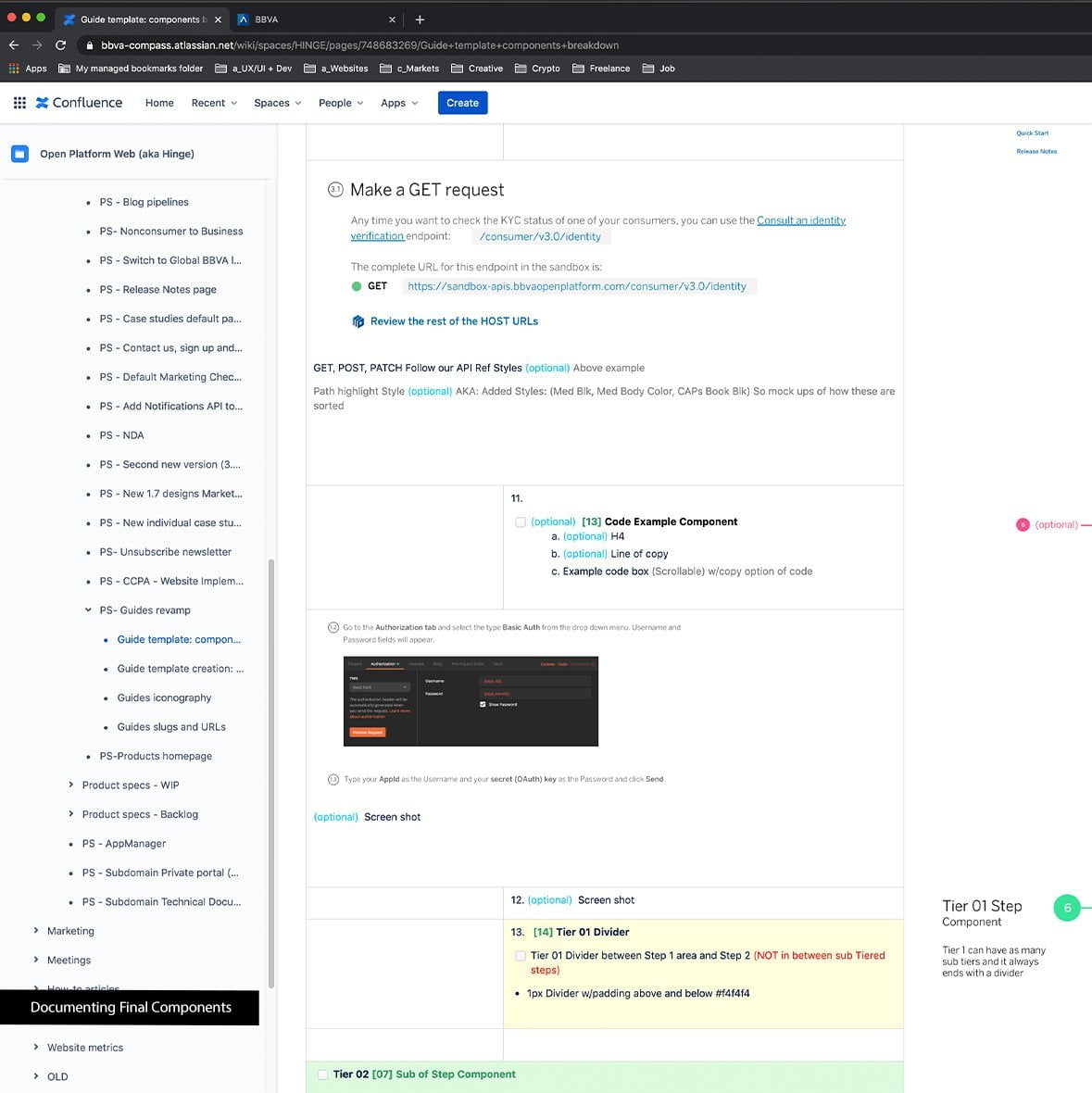The height and width of the screenshot is (1093, 1092).
Task: Click the green numbered 6 circle marker
Action: pos(1067,908)
